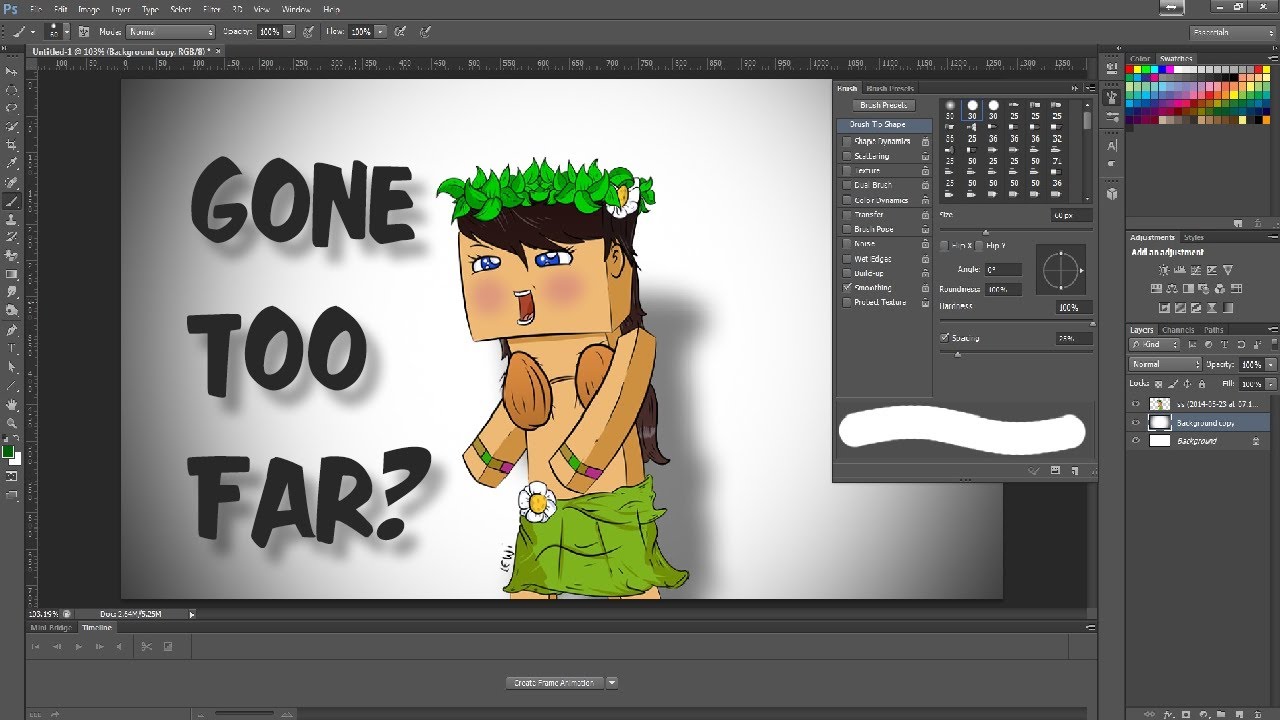Screen dimensions: 1280x720
Task: Open the layer Opacity dropdown arrow
Action: click(x=1271, y=364)
